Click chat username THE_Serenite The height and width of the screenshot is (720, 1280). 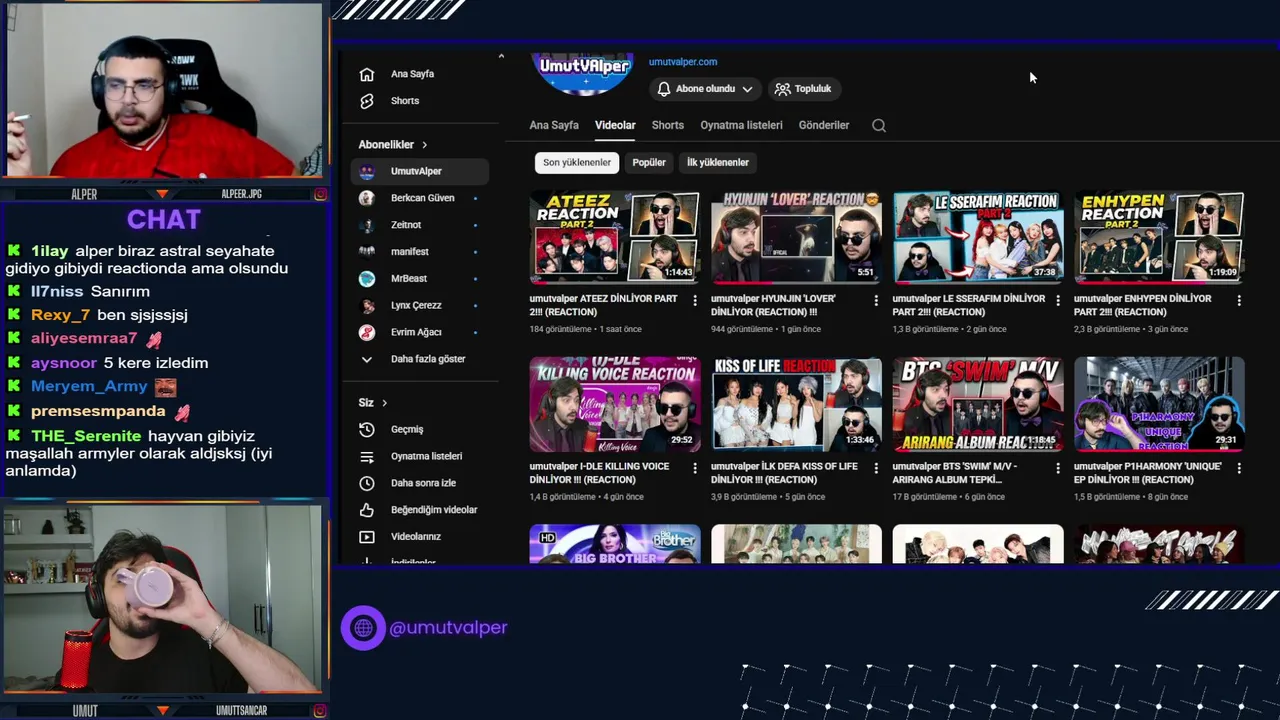point(86,436)
